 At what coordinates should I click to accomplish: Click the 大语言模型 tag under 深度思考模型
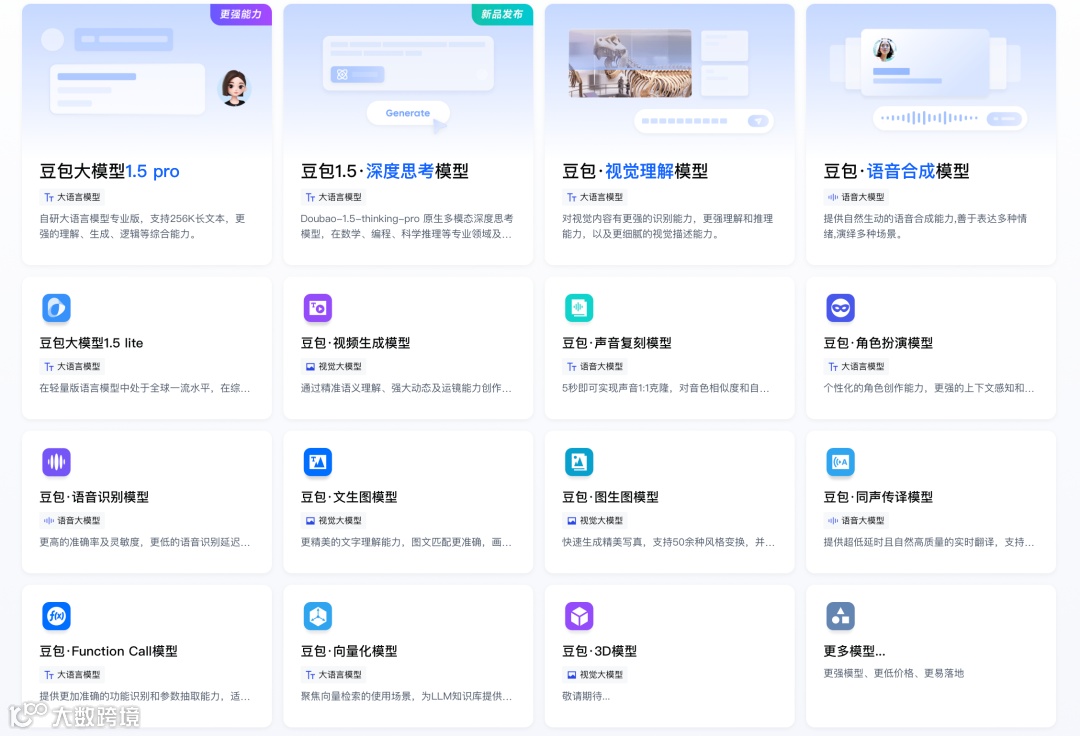click(x=333, y=197)
